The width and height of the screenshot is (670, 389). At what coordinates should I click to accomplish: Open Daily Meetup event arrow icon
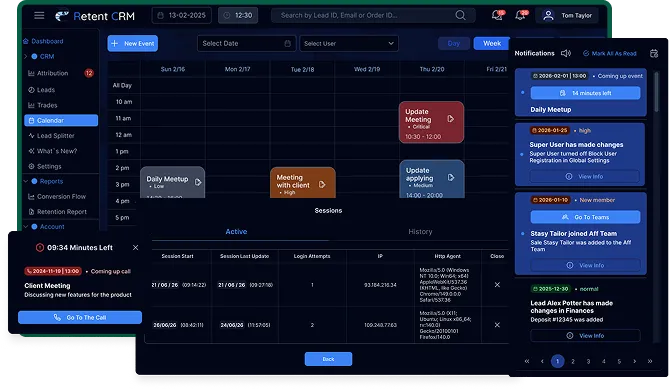click(x=198, y=182)
